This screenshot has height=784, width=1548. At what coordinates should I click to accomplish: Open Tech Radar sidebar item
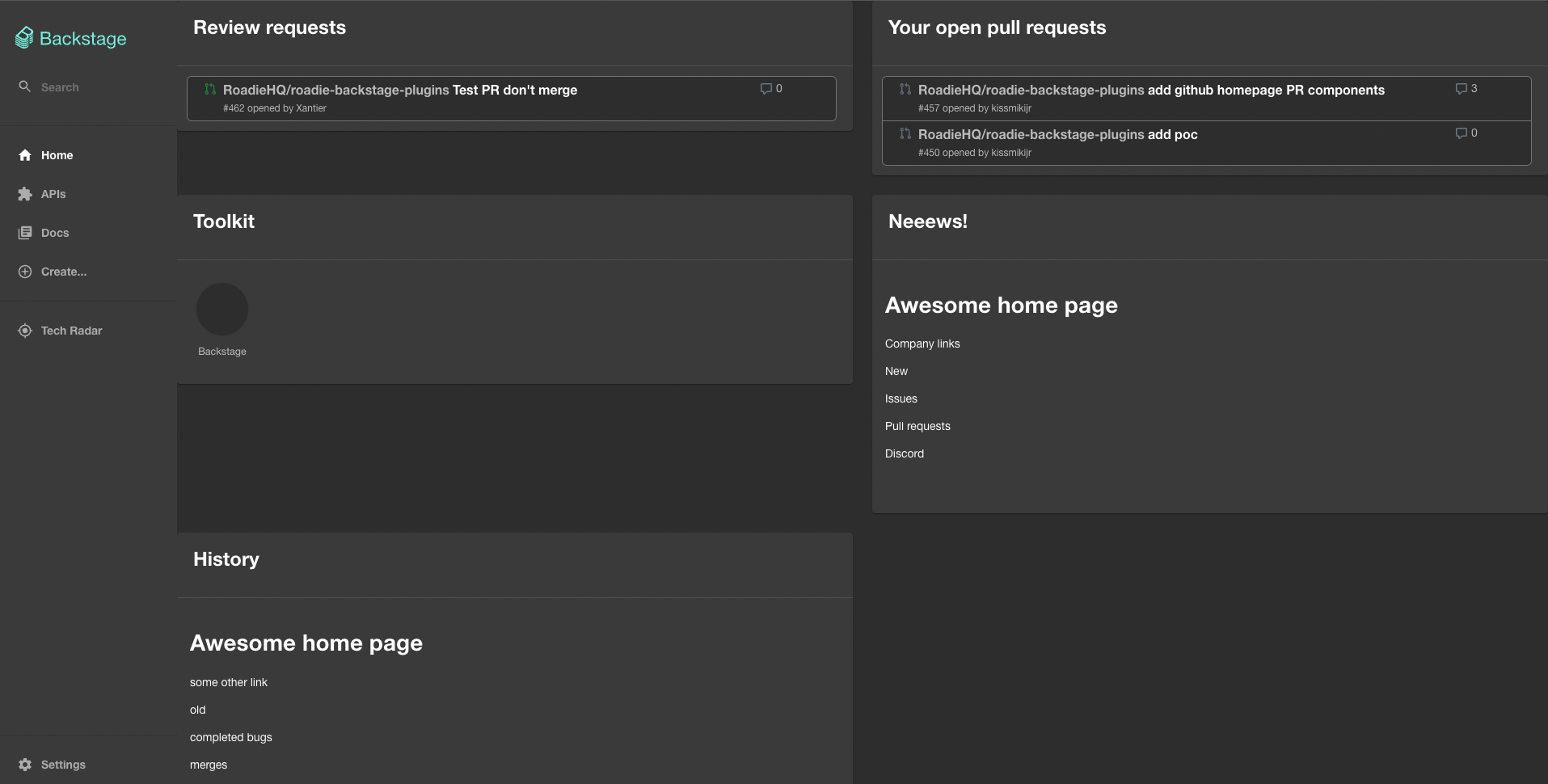pyautogui.click(x=88, y=331)
